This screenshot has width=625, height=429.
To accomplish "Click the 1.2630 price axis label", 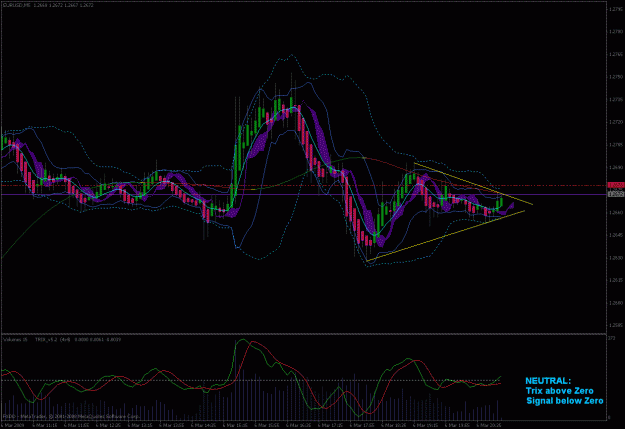I will coord(616,258).
